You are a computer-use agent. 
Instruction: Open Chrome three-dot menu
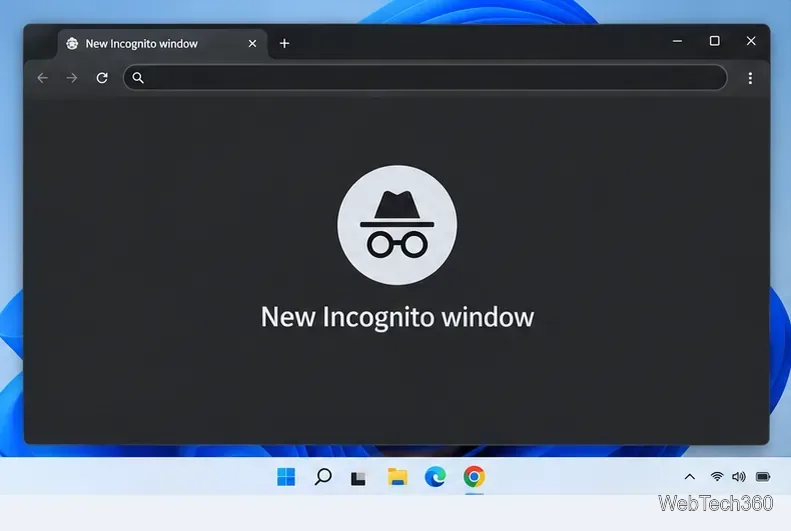[x=750, y=78]
